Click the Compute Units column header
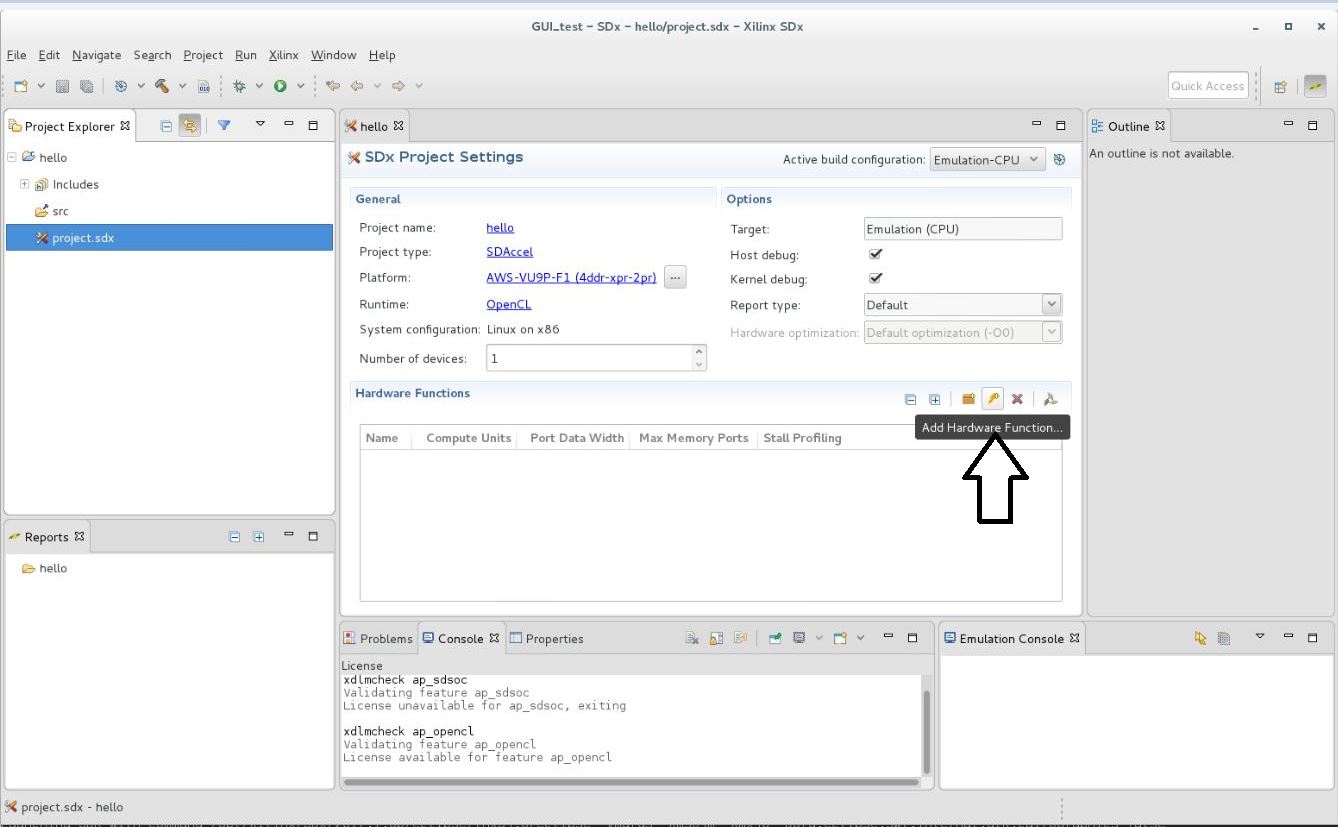Image resolution: width=1338 pixels, height=827 pixels. click(x=468, y=438)
